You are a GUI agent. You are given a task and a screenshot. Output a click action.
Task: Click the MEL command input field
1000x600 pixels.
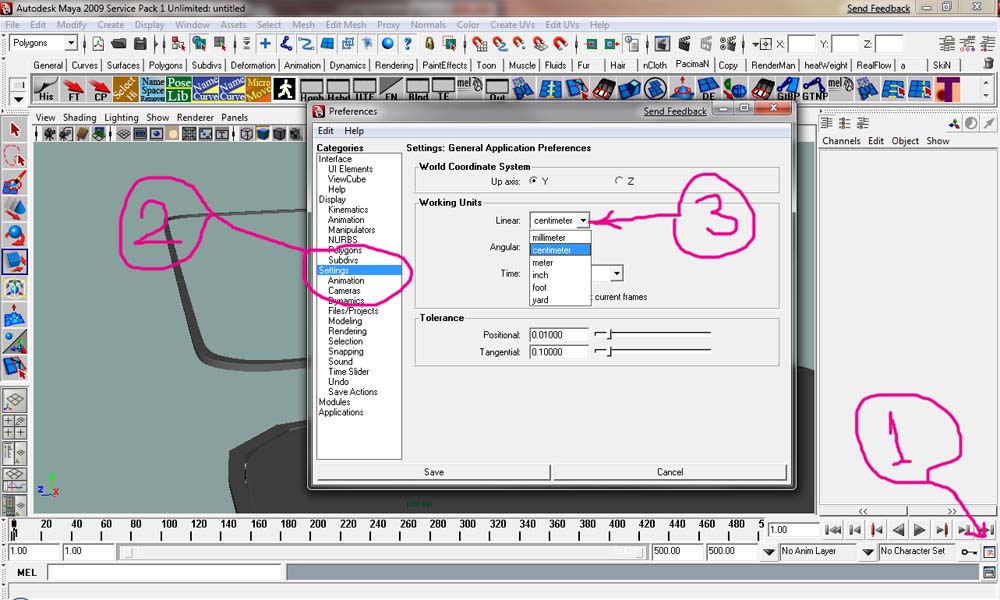(x=165, y=573)
